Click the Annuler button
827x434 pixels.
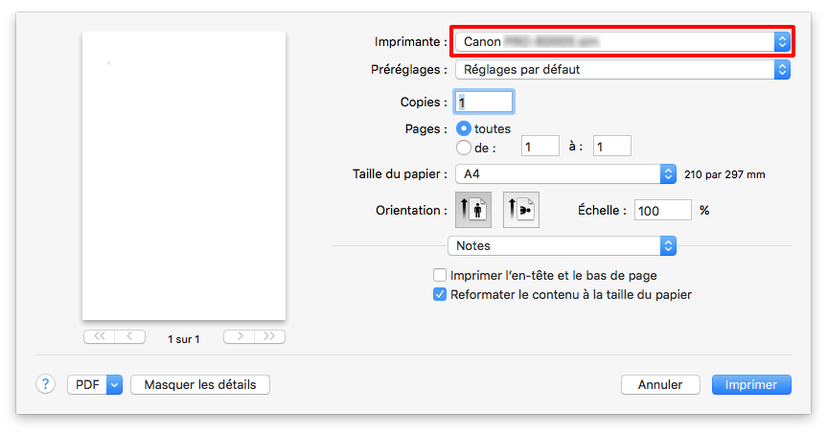coord(660,384)
